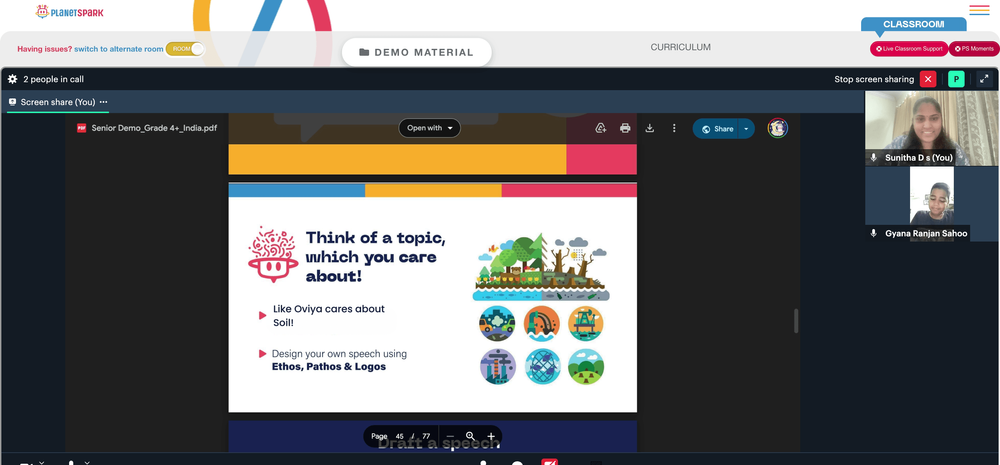
Task: Open the Google account avatar
Action: click(x=777, y=128)
